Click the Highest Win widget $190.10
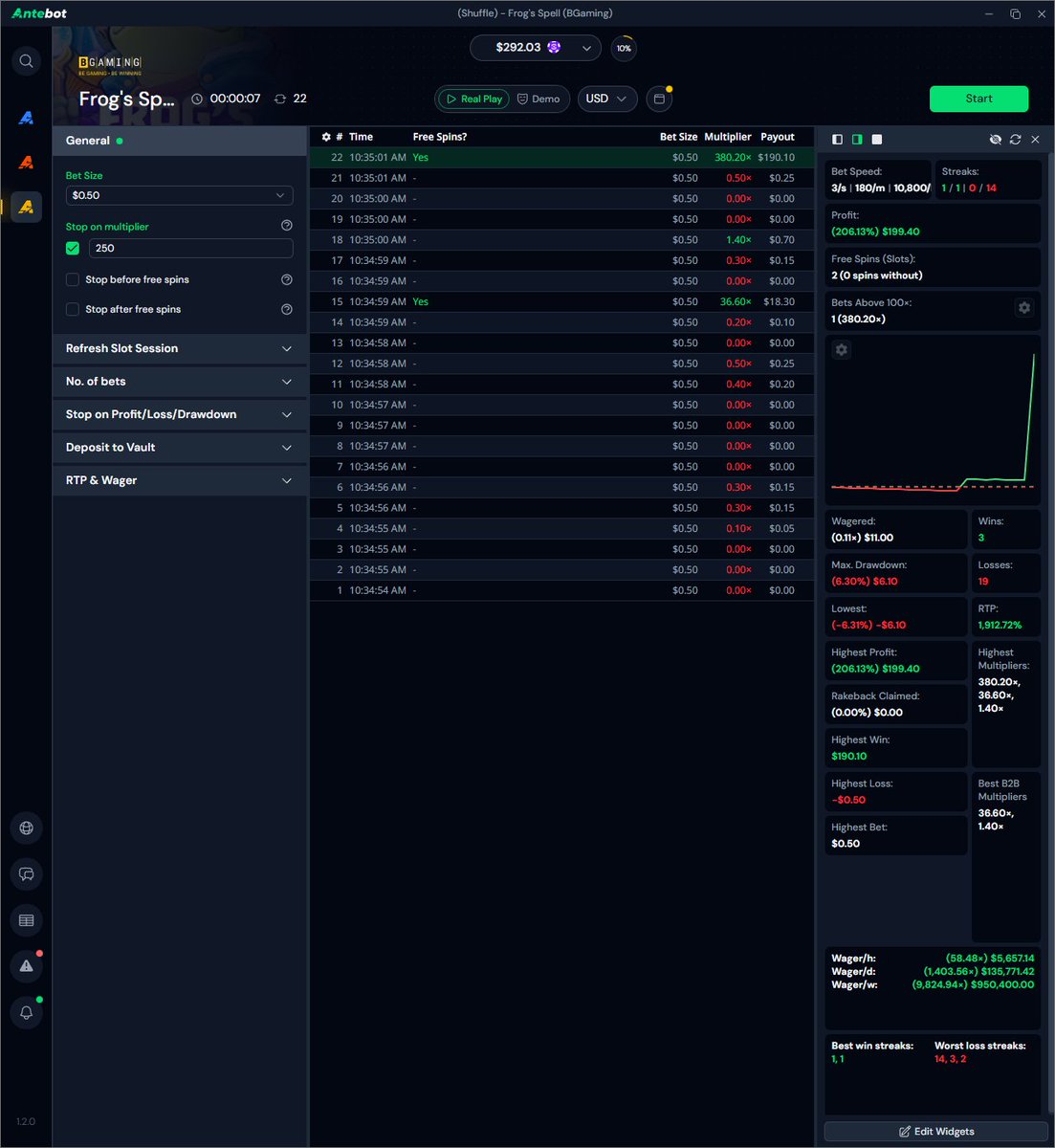Image resolution: width=1055 pixels, height=1148 pixels. point(896,748)
